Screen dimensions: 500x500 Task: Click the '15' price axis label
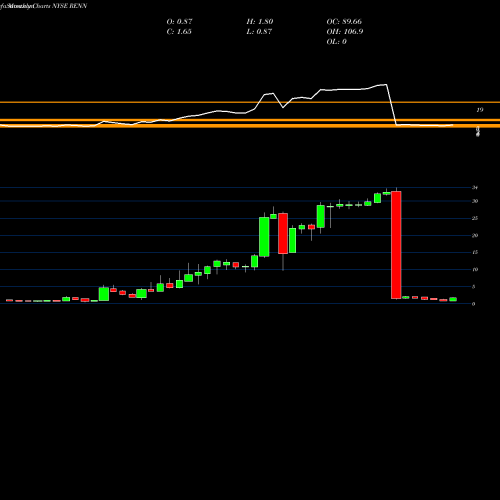click(x=475, y=252)
